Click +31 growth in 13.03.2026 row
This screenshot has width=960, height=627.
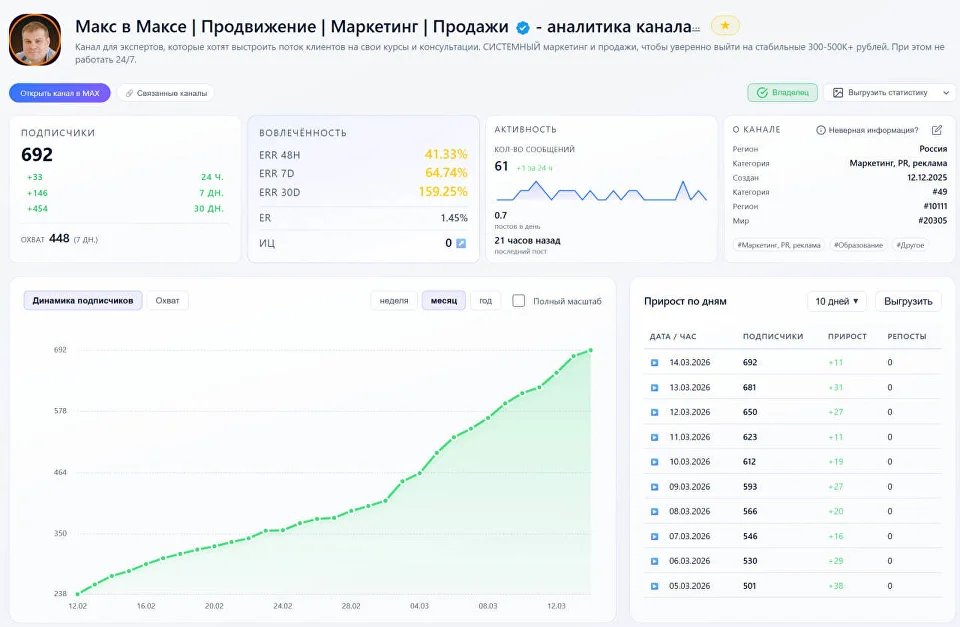[836, 388]
